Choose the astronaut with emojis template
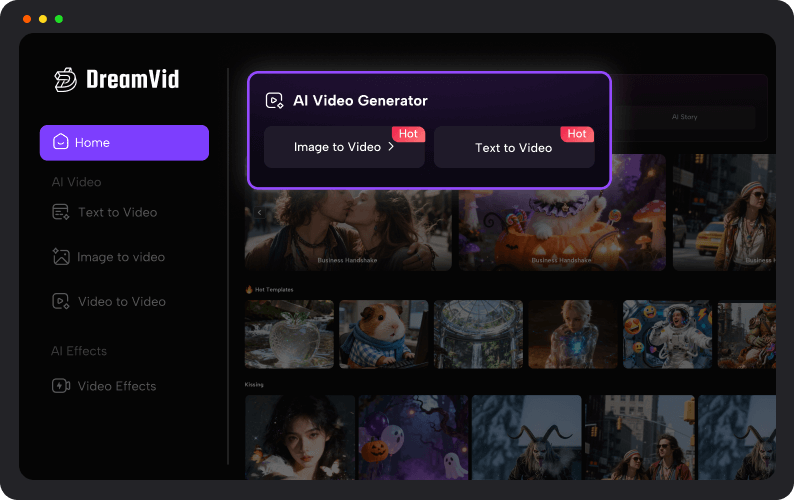 [x=666, y=334]
